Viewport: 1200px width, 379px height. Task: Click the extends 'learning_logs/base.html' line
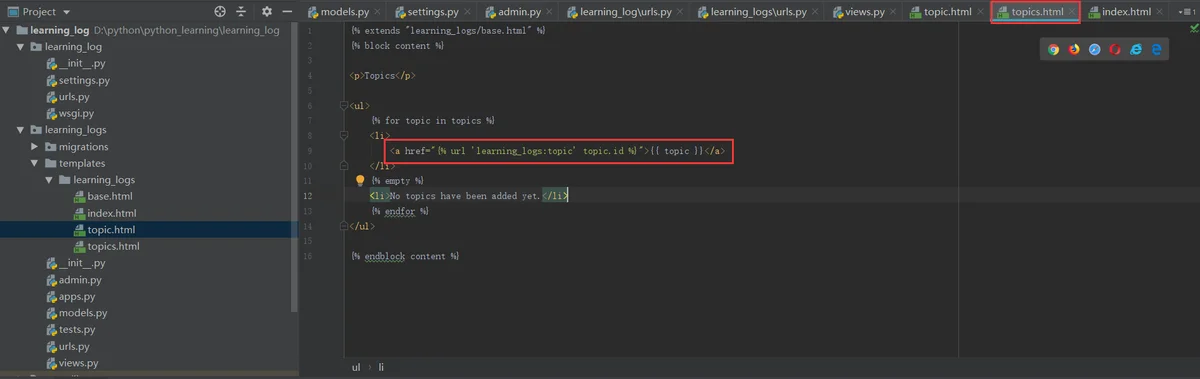click(448, 31)
